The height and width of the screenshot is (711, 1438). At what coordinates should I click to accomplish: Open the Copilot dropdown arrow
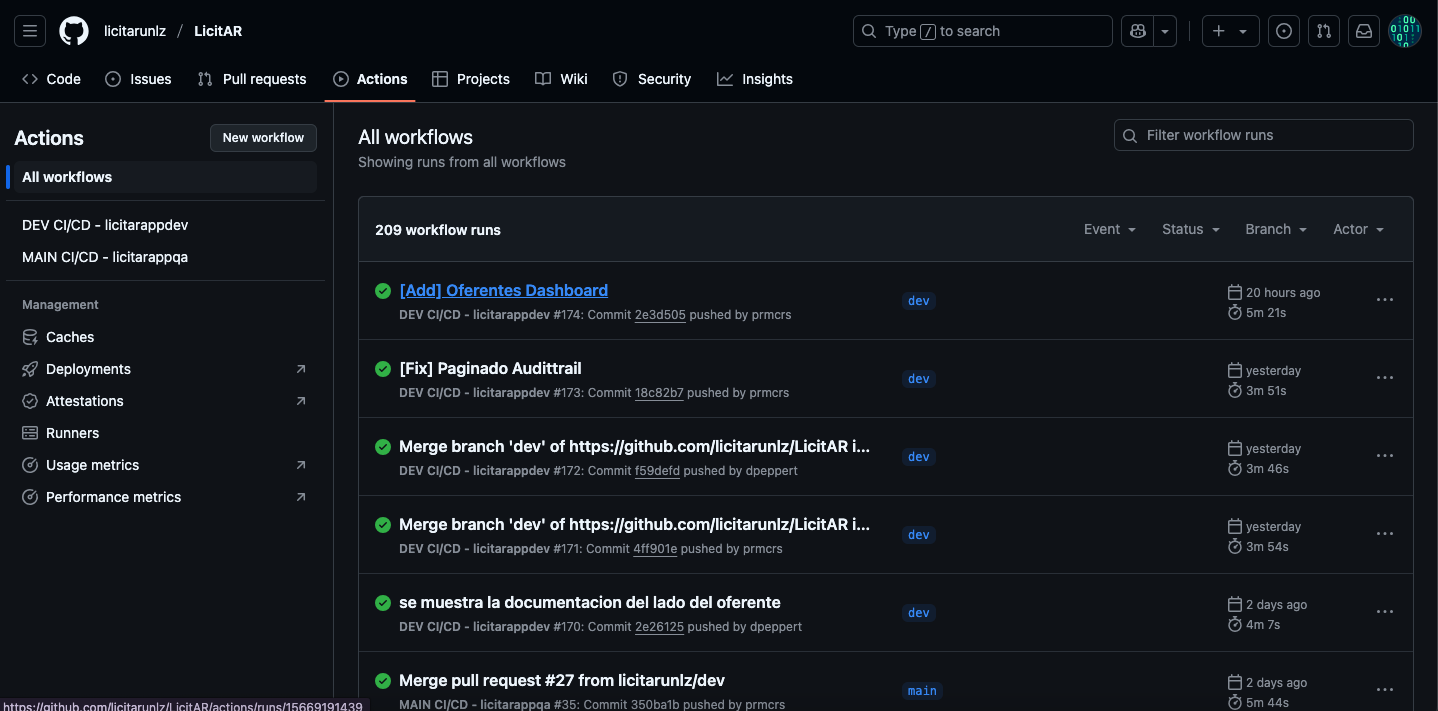point(1165,31)
